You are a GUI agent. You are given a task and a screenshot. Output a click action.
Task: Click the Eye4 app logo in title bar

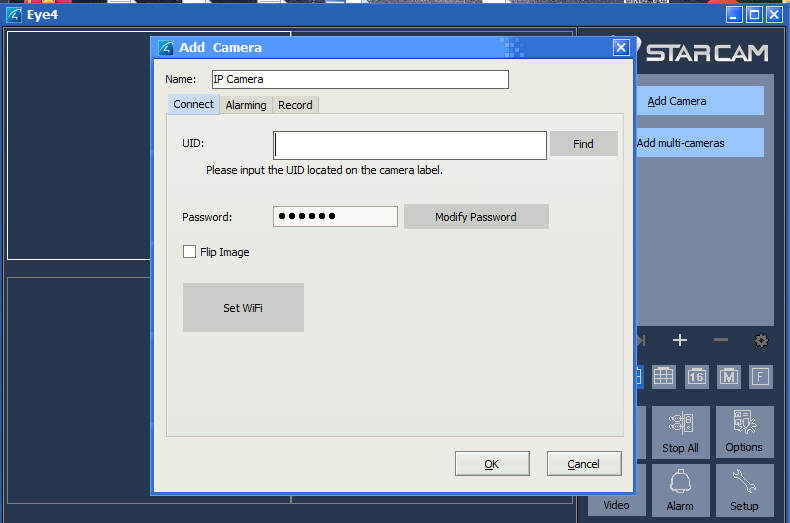point(14,15)
